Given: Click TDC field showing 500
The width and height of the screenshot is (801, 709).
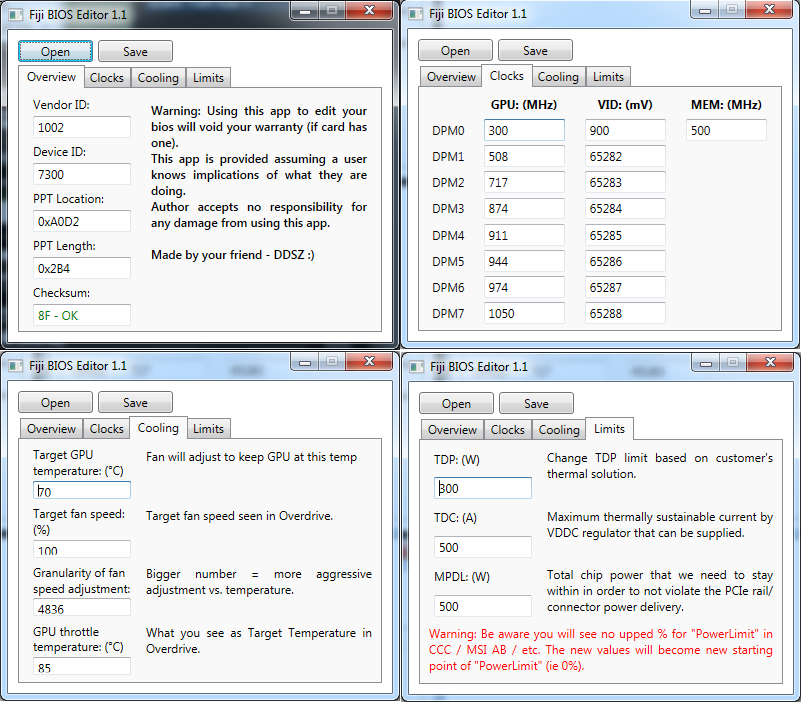Looking at the screenshot, I should (x=483, y=547).
